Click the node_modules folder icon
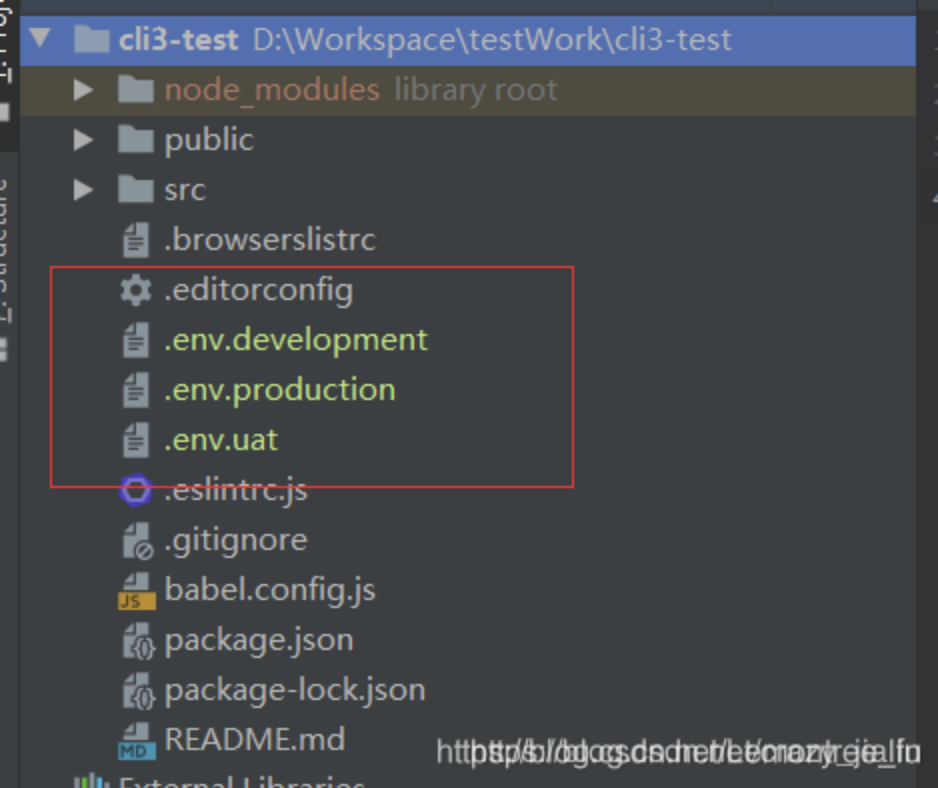 [x=135, y=90]
